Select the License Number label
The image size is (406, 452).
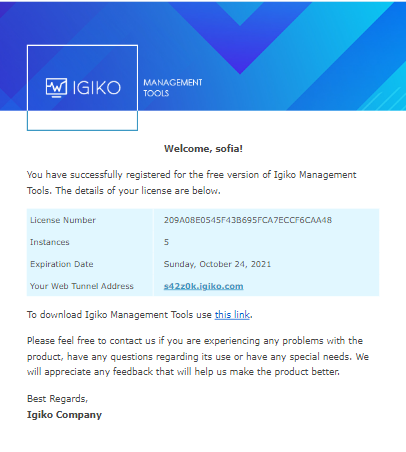(x=63, y=220)
